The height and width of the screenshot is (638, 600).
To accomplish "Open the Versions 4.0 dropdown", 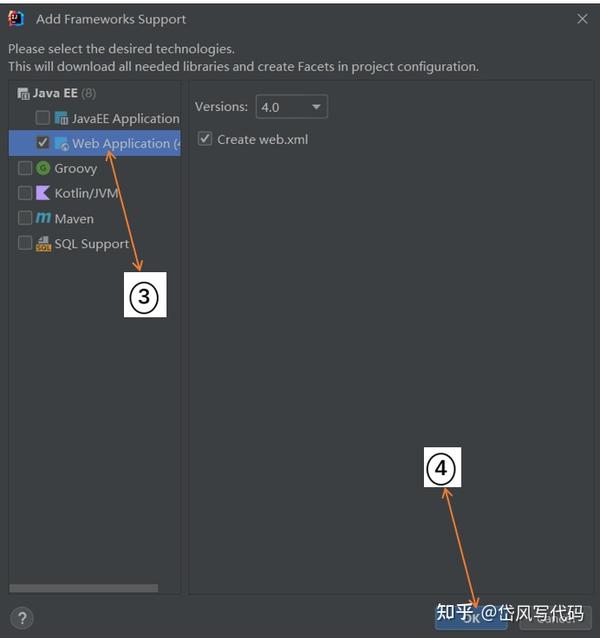I will (292, 107).
